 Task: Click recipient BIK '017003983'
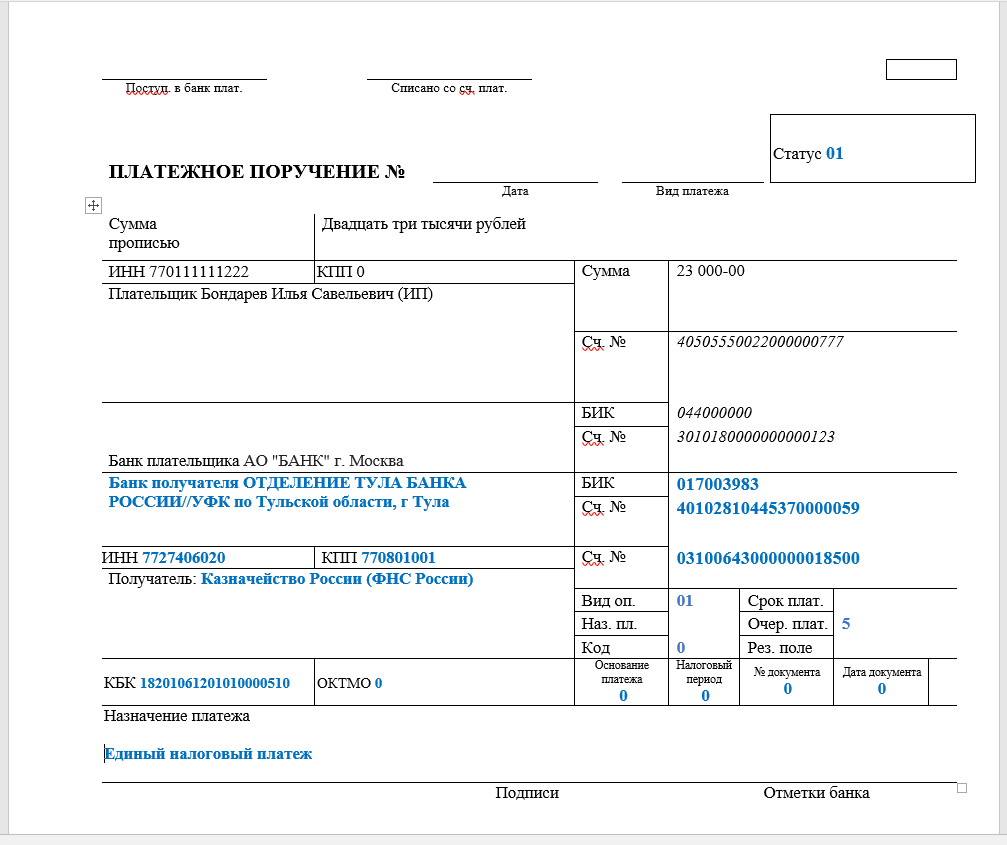click(717, 484)
